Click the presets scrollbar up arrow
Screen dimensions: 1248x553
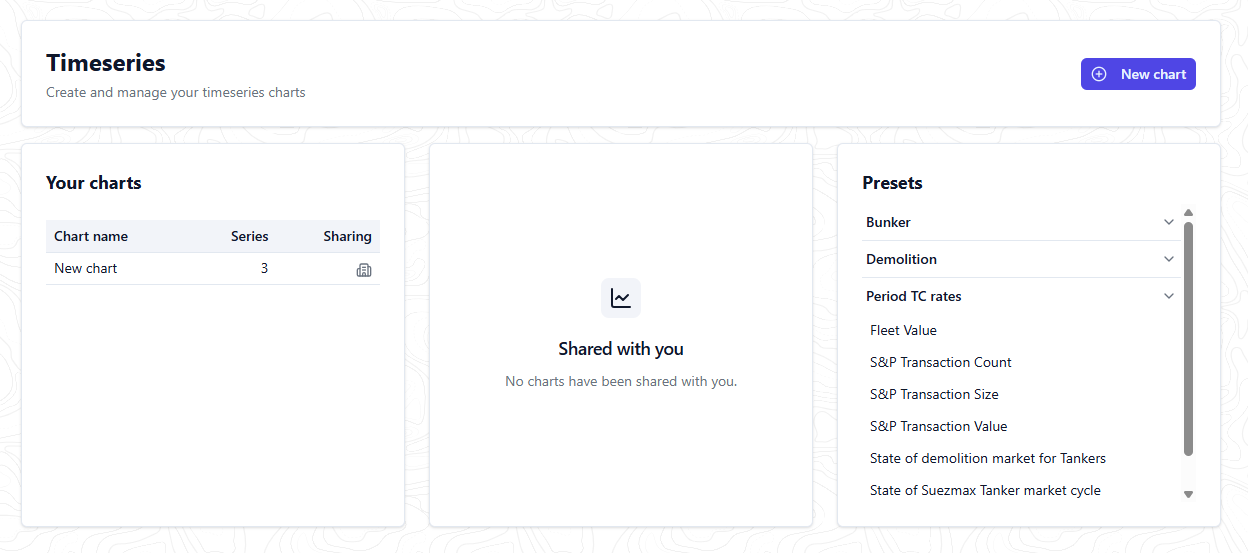coord(1188,213)
